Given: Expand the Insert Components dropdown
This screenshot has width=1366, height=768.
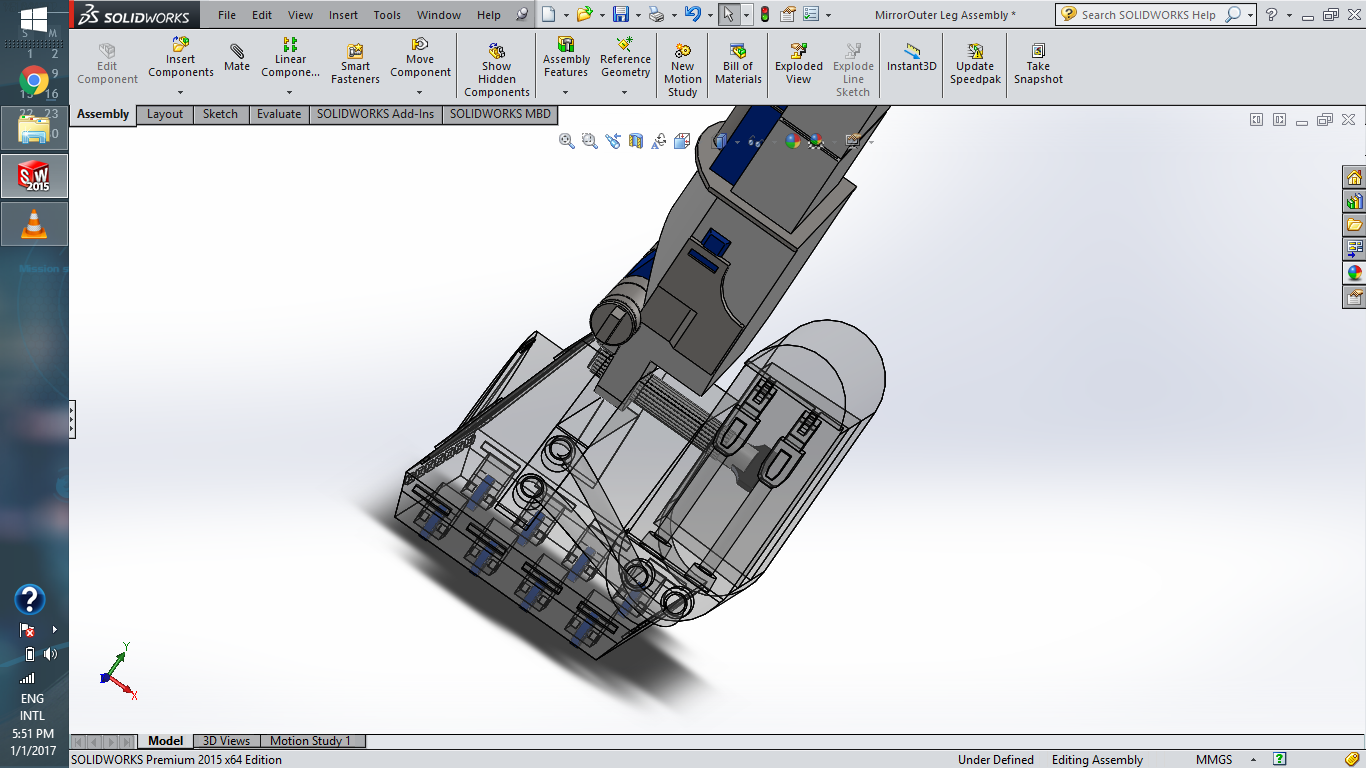Looking at the screenshot, I should coord(180,91).
